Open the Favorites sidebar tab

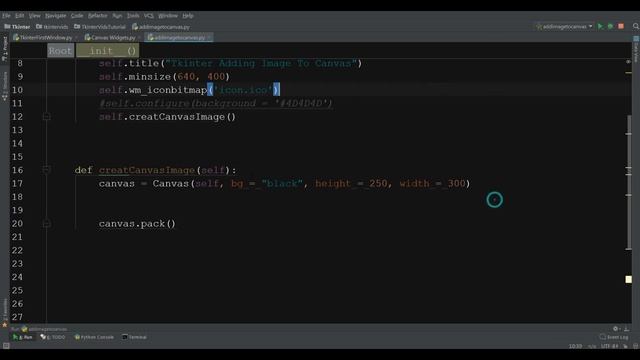pos(5,313)
